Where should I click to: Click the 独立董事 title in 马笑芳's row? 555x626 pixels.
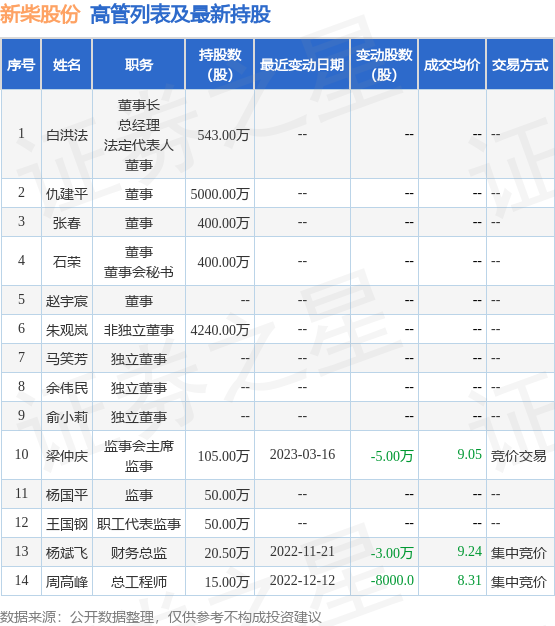tap(139, 359)
